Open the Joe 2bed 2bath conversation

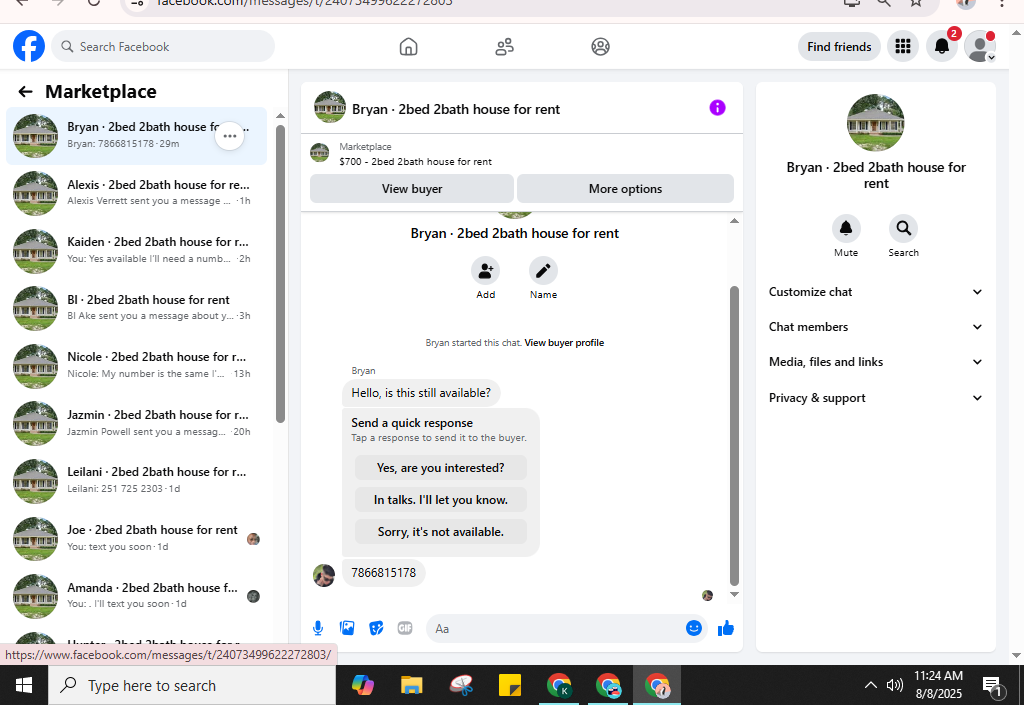[x=136, y=539]
